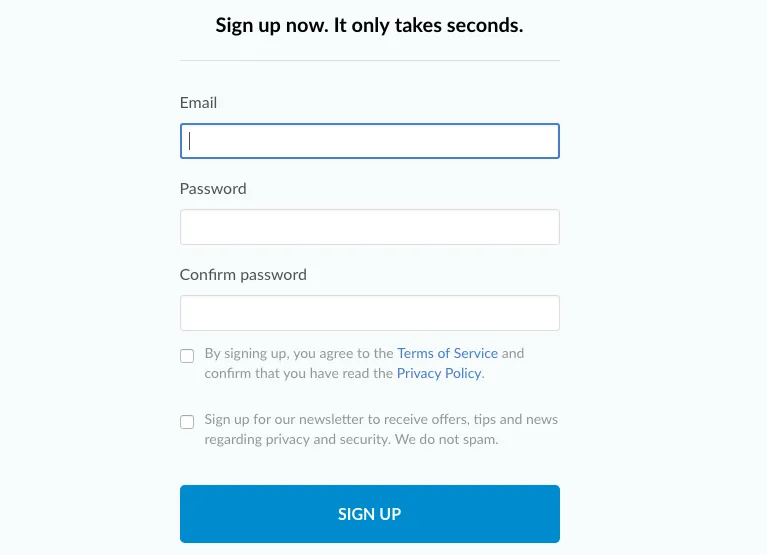767x555 pixels.
Task: Click the 'We do not spam.' sentence
Action: [x=446, y=439]
